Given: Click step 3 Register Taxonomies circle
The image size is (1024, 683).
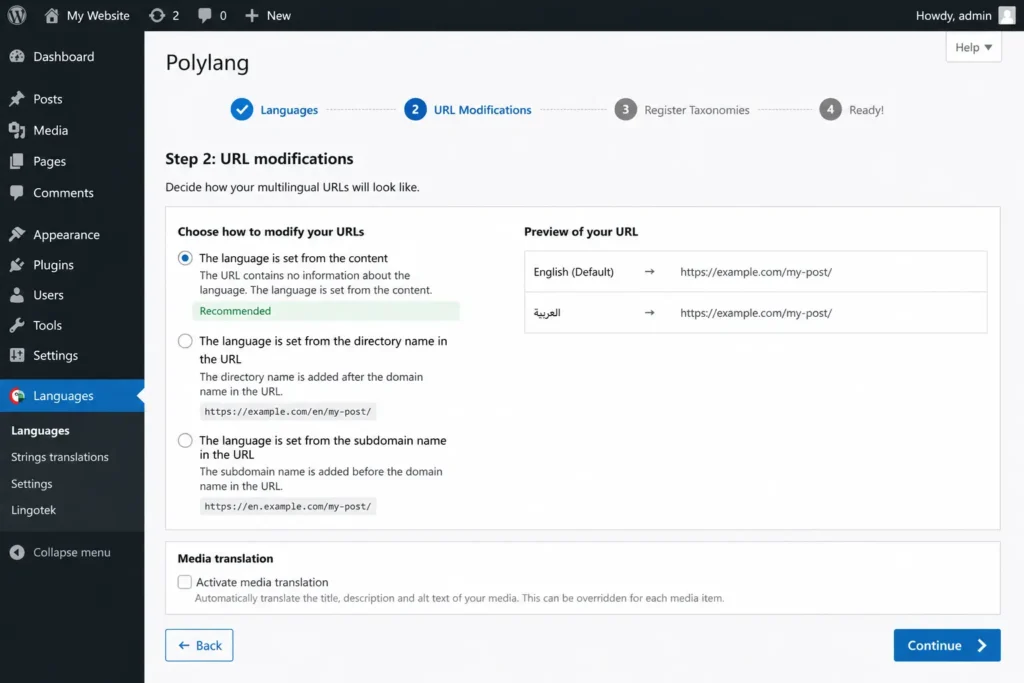Looking at the screenshot, I should tap(626, 110).
